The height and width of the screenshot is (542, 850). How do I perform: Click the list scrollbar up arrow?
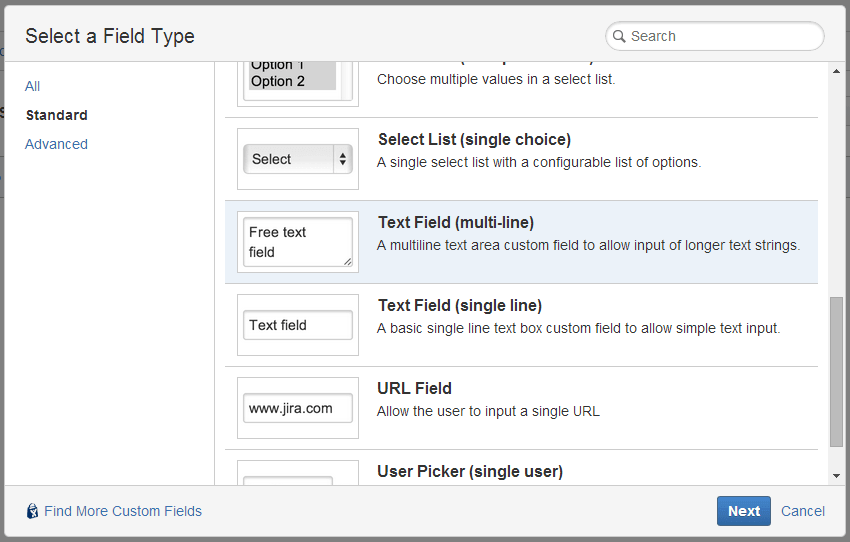[836, 71]
